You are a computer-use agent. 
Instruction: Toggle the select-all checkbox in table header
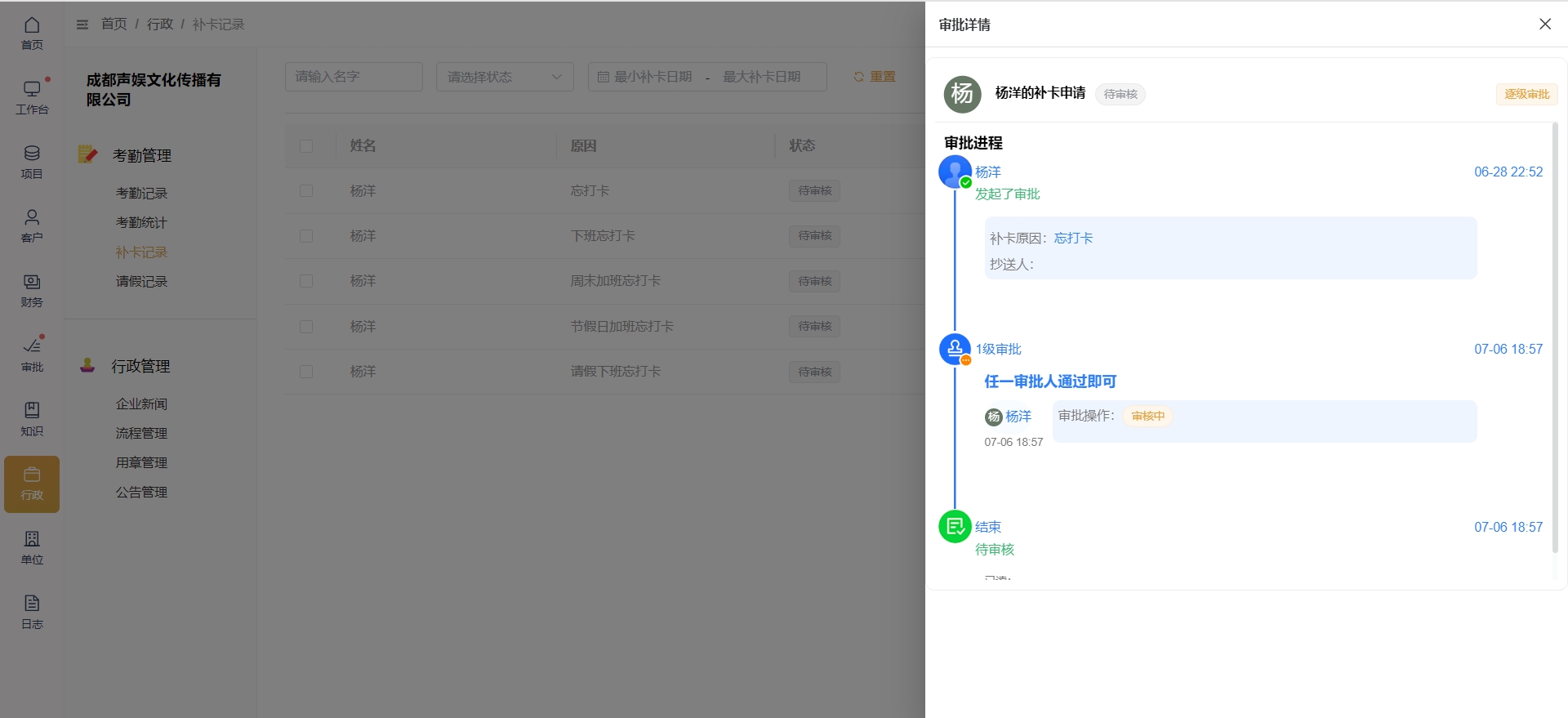[306, 146]
